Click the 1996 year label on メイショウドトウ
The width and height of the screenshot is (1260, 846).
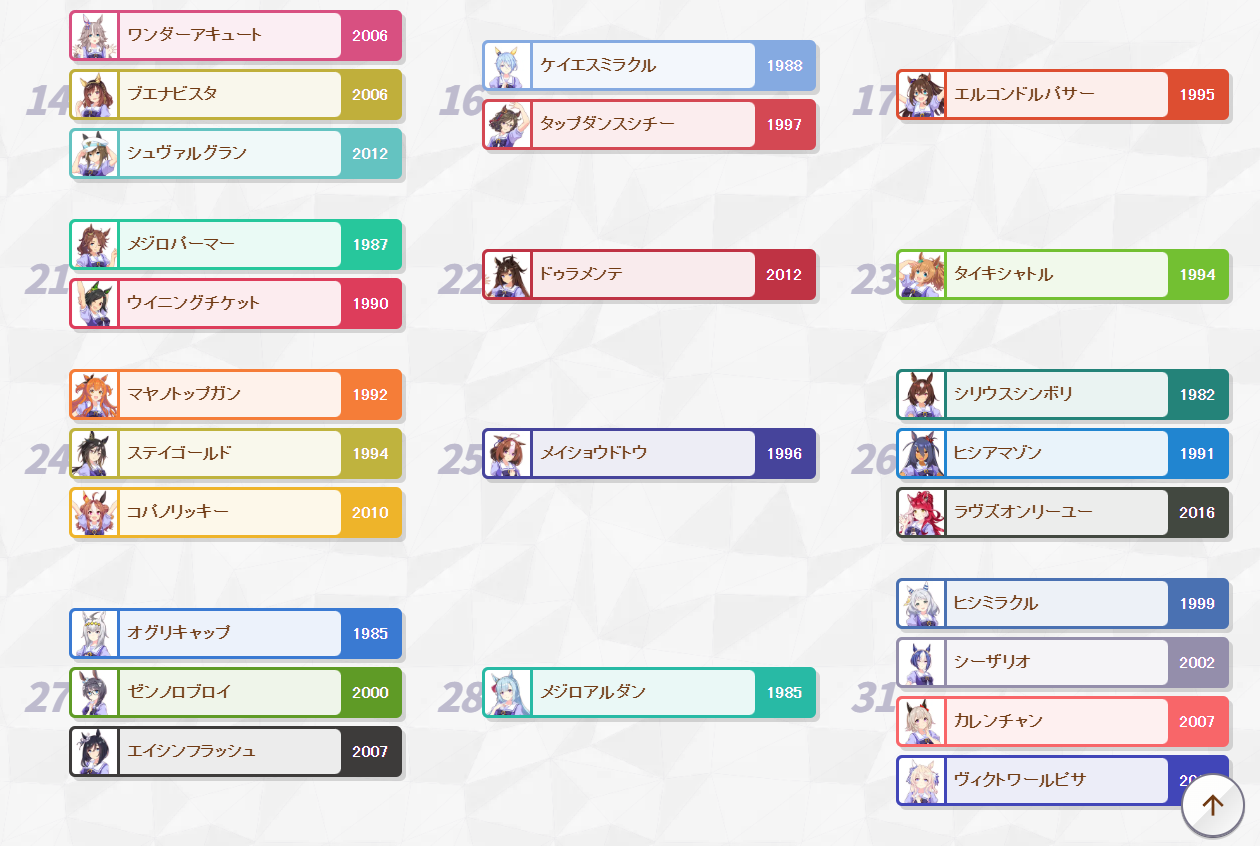(784, 454)
